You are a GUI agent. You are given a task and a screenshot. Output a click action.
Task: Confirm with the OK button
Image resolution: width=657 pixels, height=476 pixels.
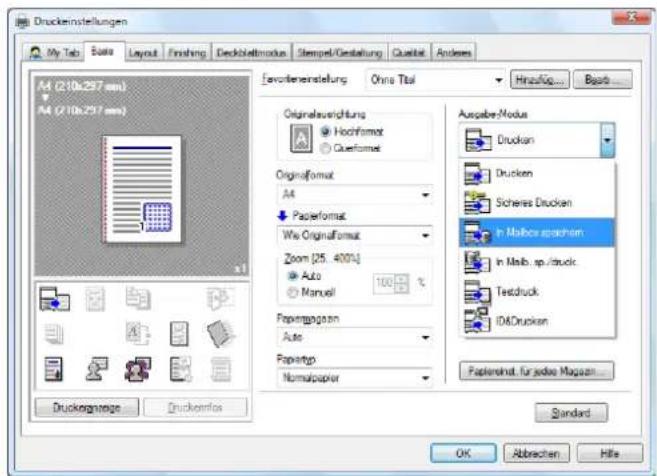click(463, 453)
